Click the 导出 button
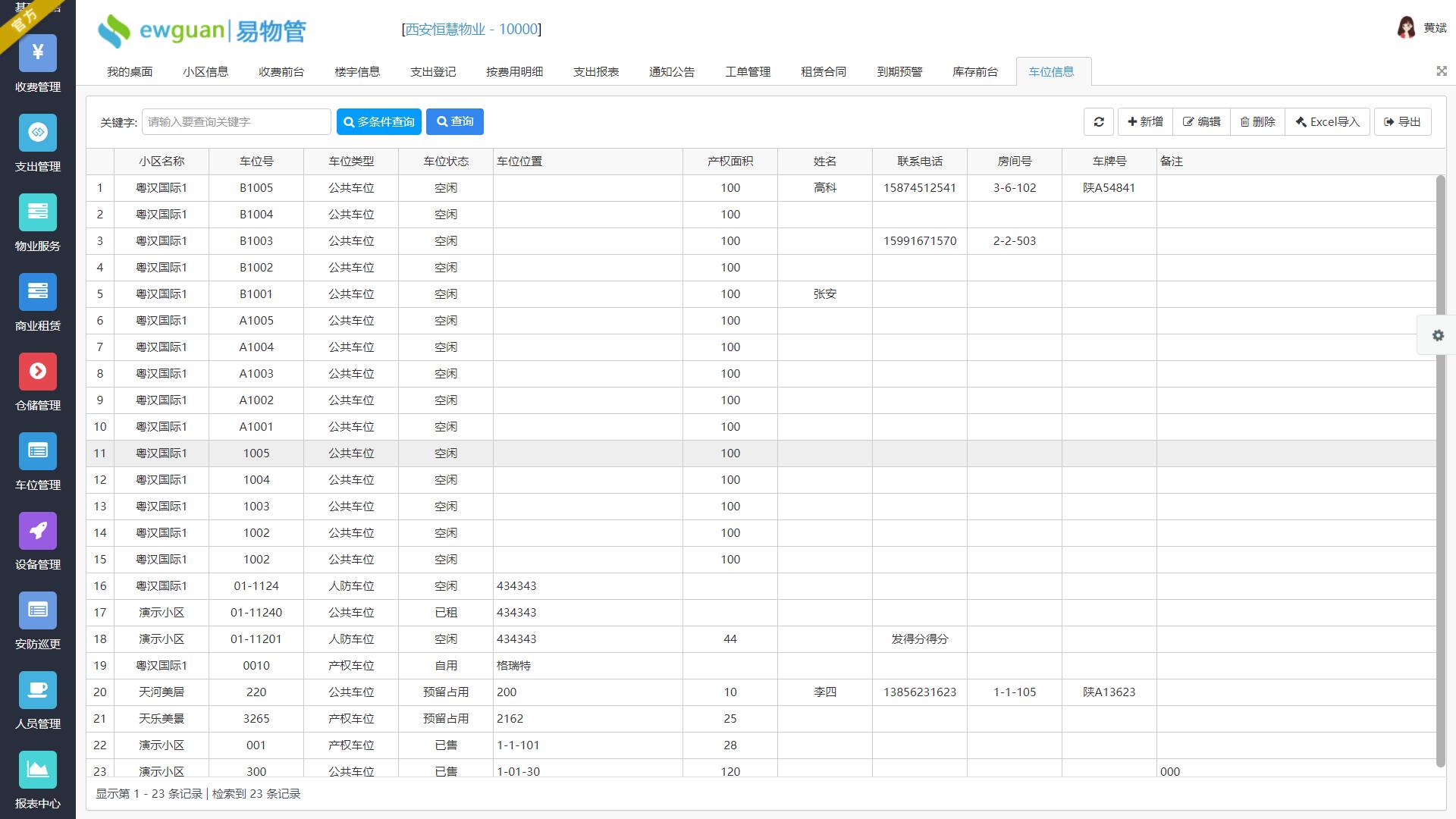 tap(1402, 122)
